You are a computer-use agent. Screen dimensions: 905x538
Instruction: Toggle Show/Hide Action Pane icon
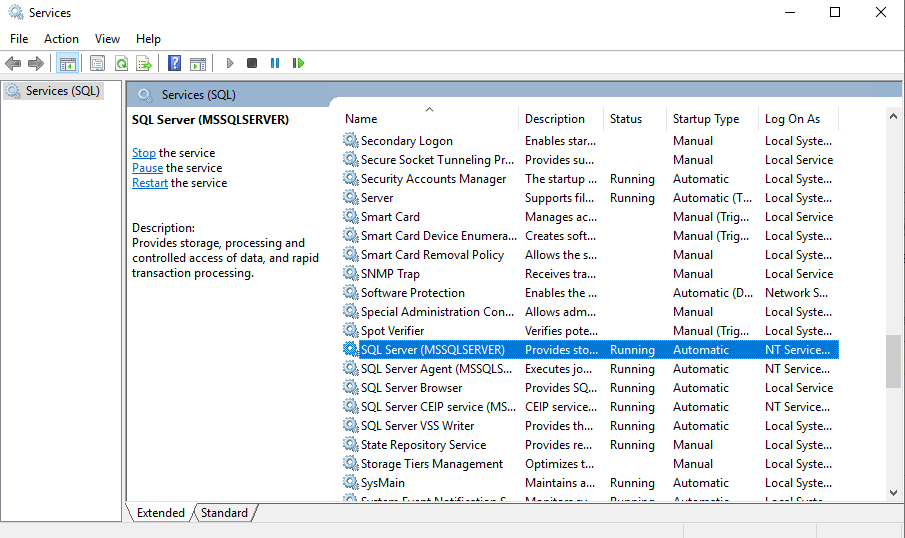tap(198, 63)
